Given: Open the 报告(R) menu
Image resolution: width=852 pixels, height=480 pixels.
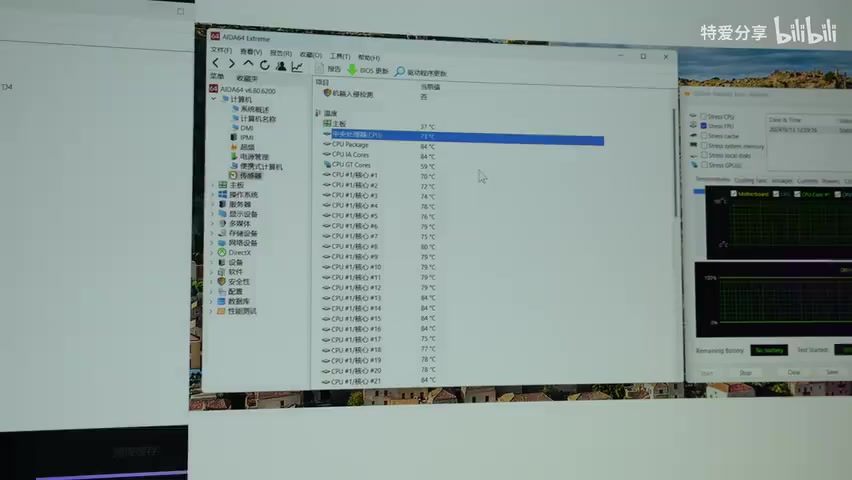Looking at the screenshot, I should [281, 53].
